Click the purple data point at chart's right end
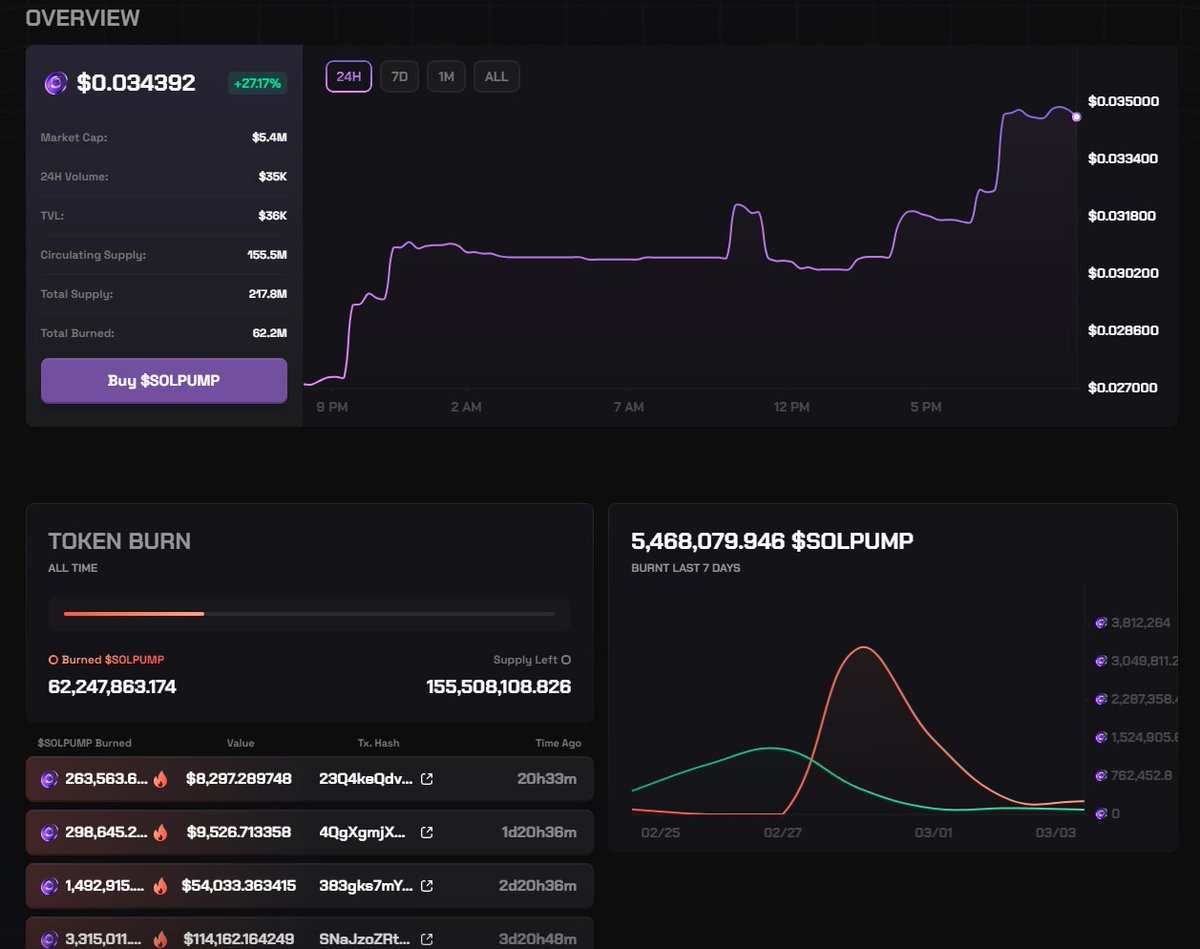 coord(1075,117)
